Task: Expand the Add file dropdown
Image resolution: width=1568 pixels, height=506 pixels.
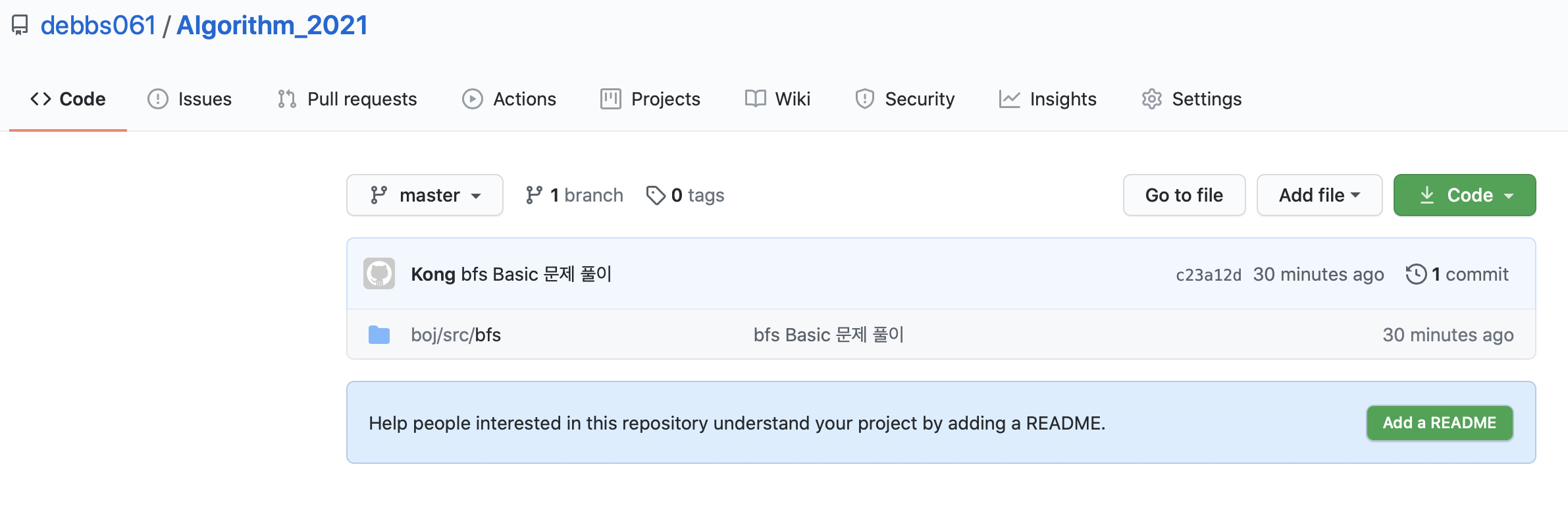Action: (x=1319, y=195)
